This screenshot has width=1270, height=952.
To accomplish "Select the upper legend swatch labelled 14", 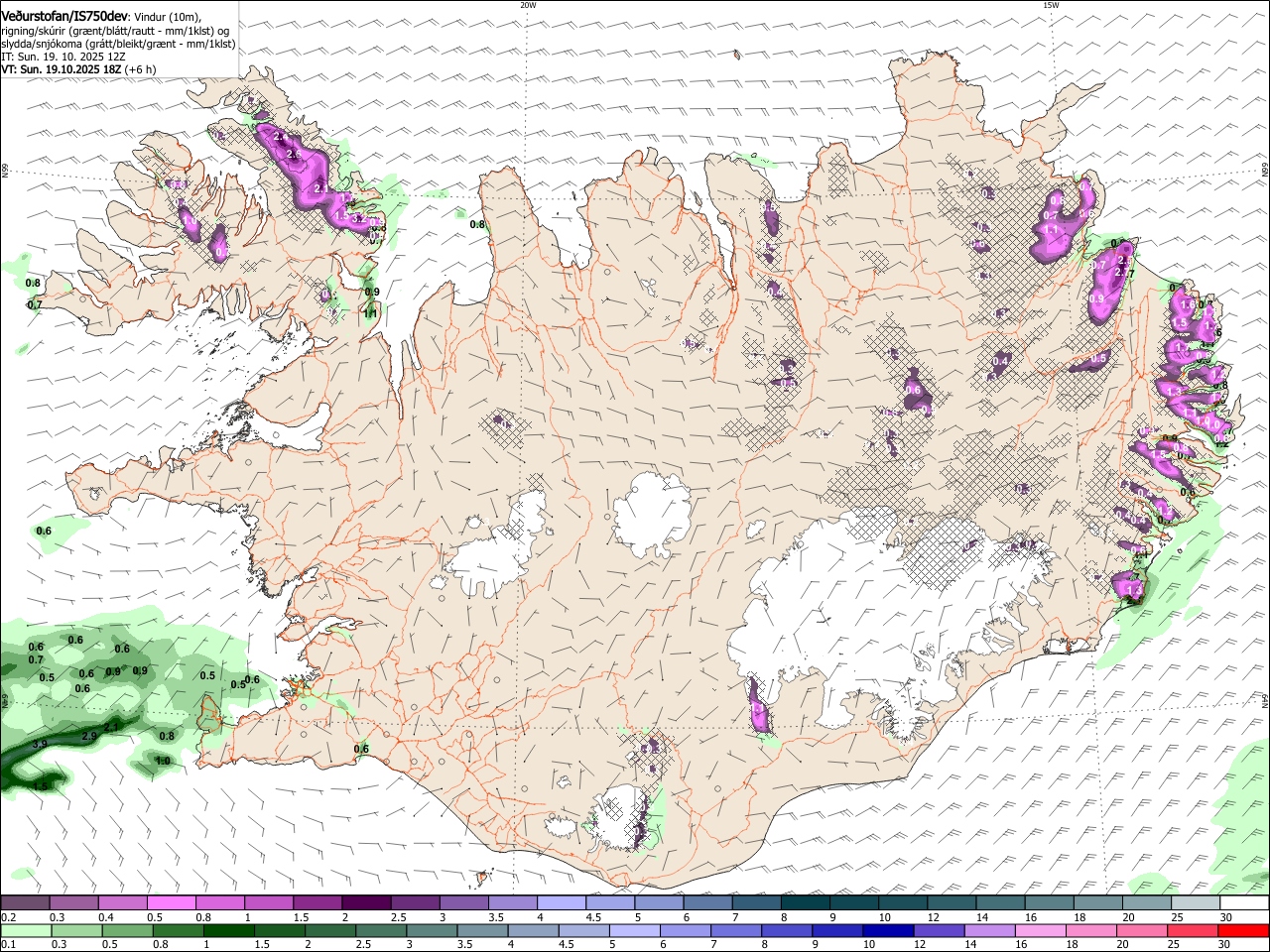I will [x=1000, y=903].
